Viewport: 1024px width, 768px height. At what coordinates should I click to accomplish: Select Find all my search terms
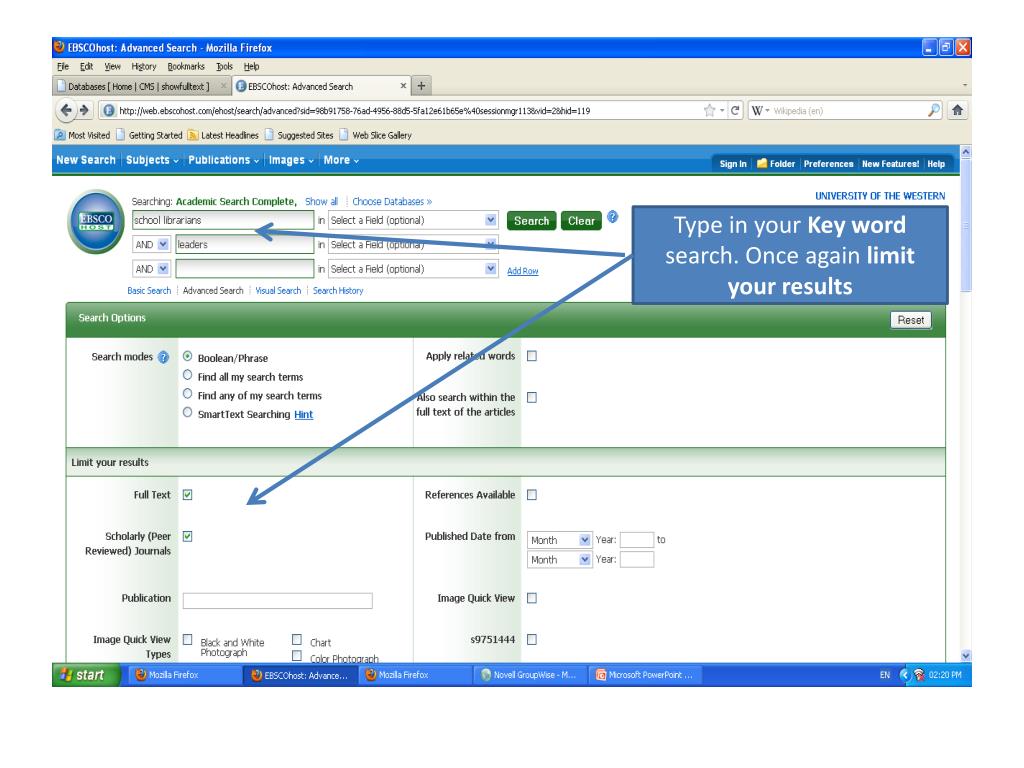pyautogui.click(x=187, y=376)
